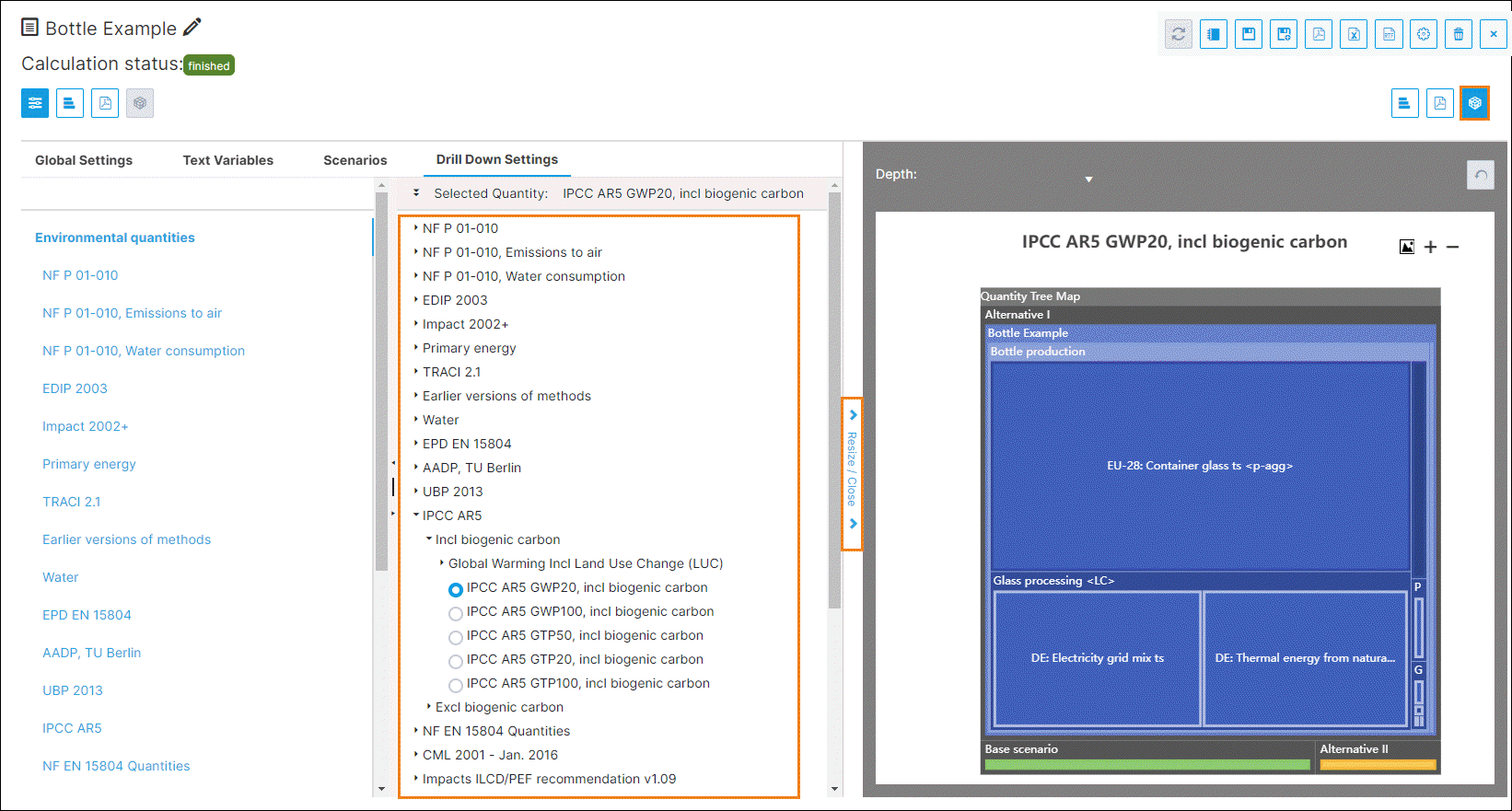Screen dimensions: 1512x811
Task: Open the gear settings icon
Action: click(1424, 35)
